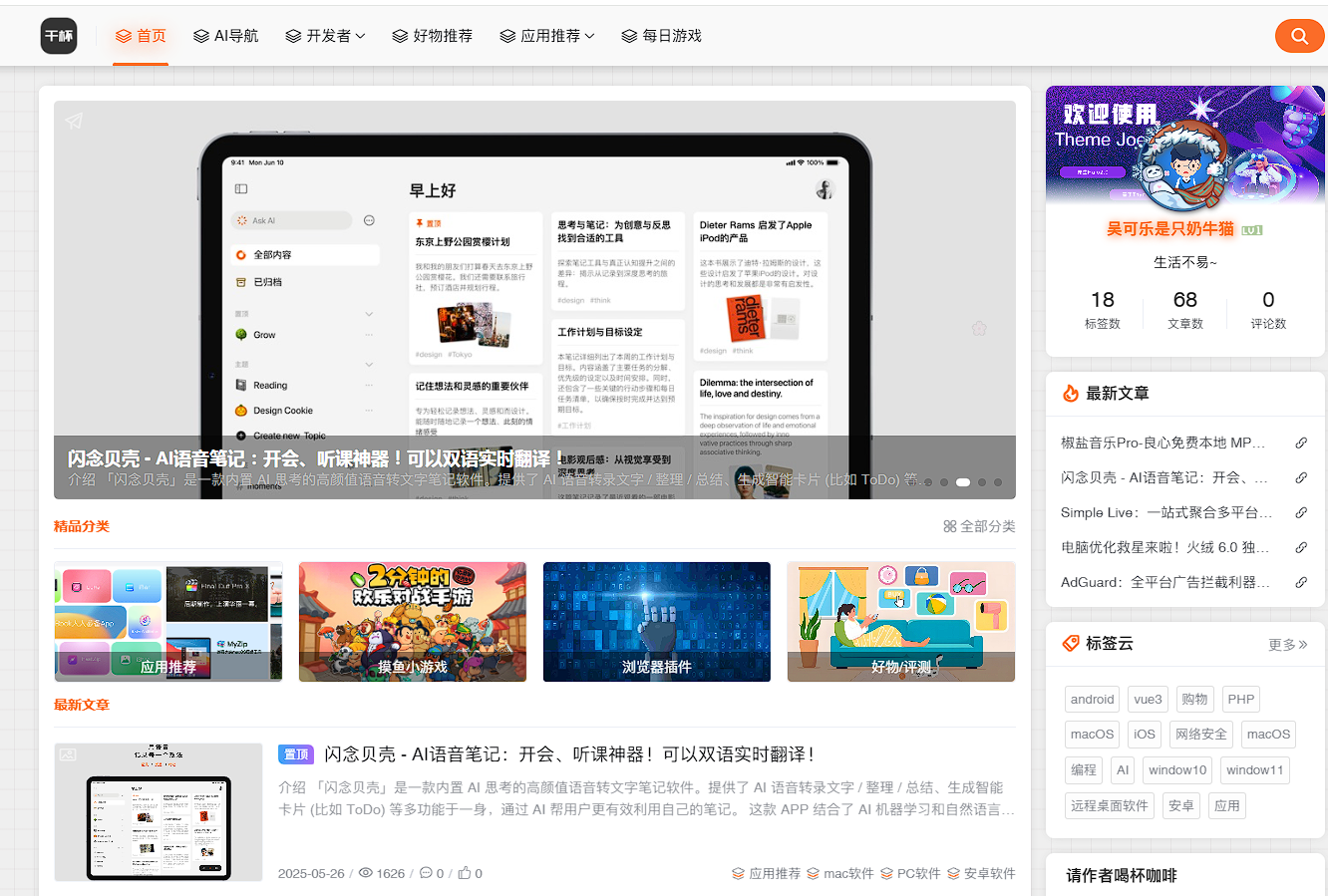This screenshot has height=896, width=1328.
Task: Open AdGuard 全平台广告拦截利器 article
Action: [1165, 582]
